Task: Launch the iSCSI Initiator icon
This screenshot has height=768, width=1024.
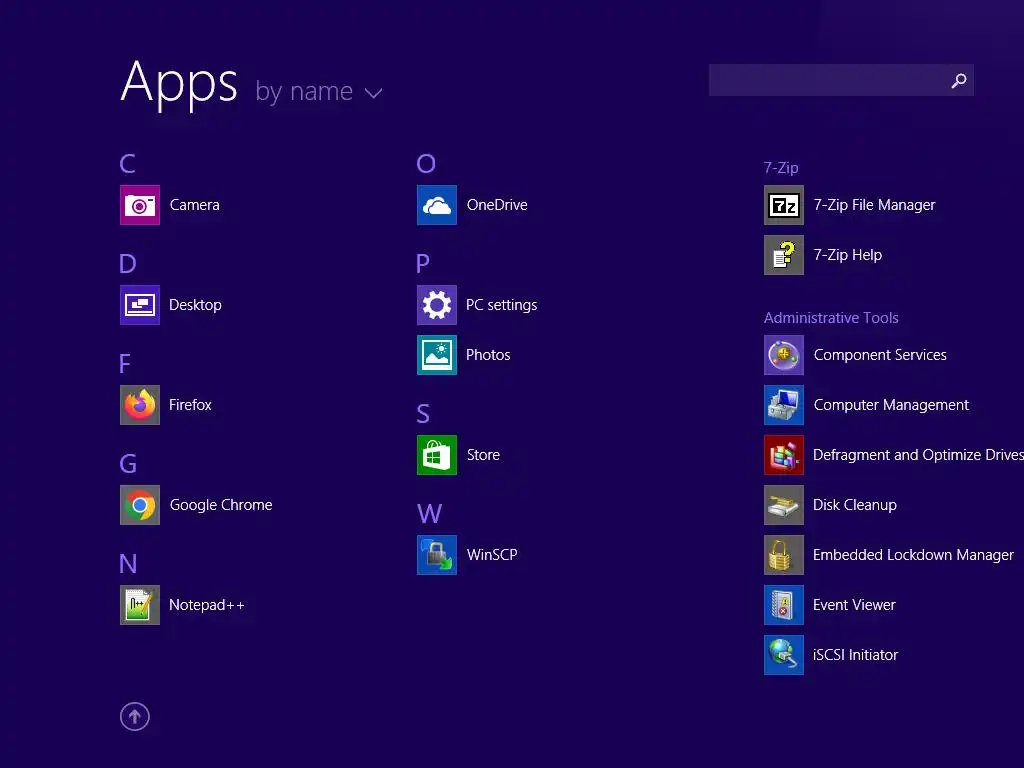Action: [784, 655]
